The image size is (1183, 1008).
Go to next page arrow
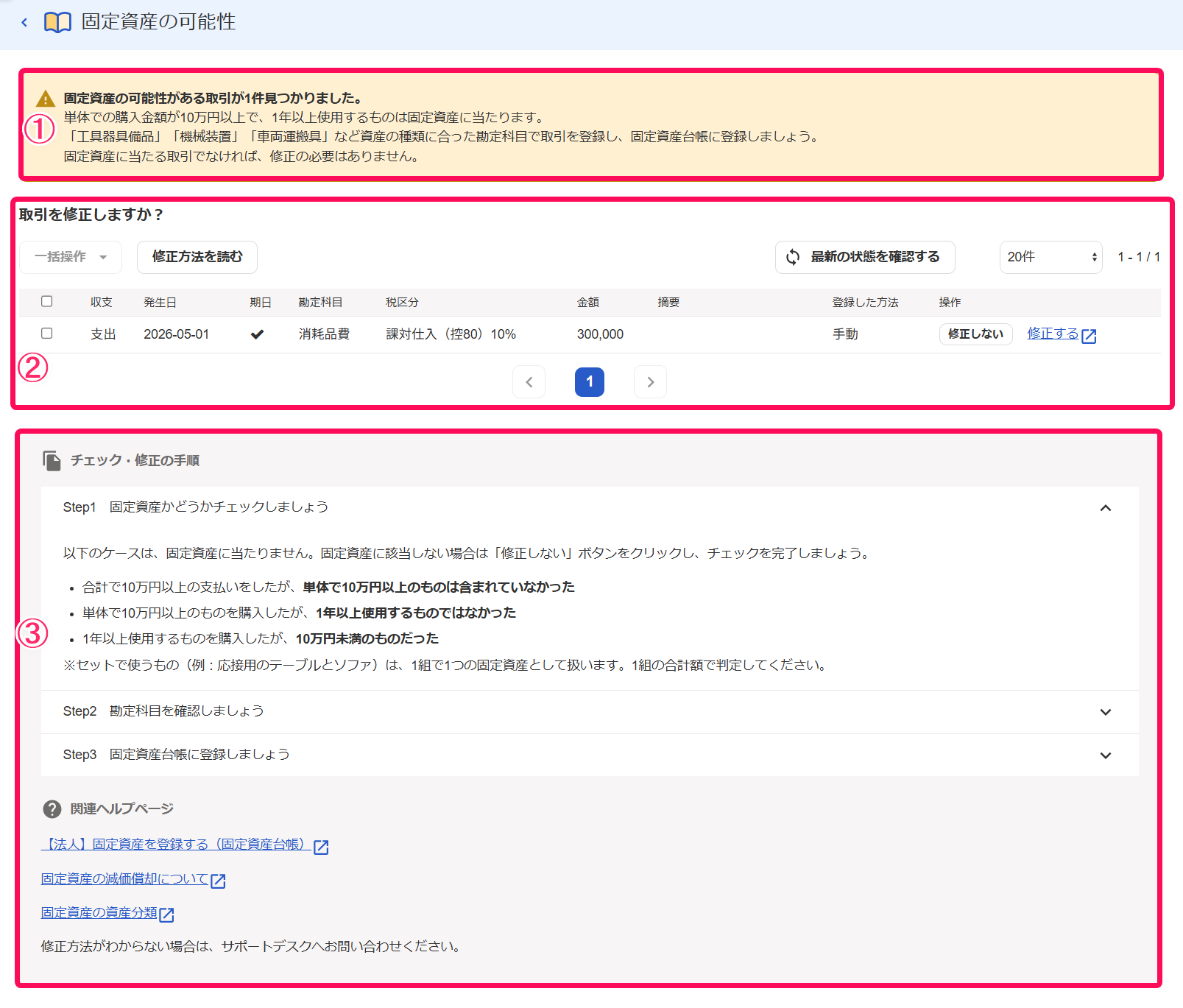click(x=650, y=382)
